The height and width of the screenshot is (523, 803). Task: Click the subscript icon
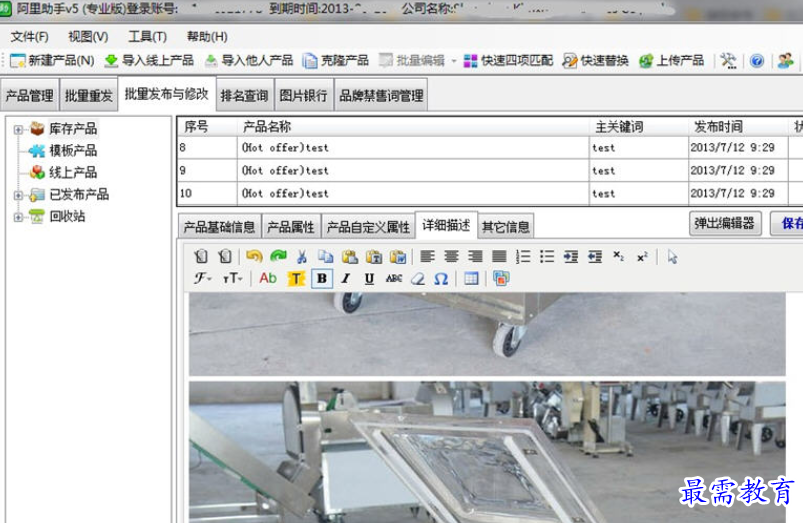(x=619, y=256)
